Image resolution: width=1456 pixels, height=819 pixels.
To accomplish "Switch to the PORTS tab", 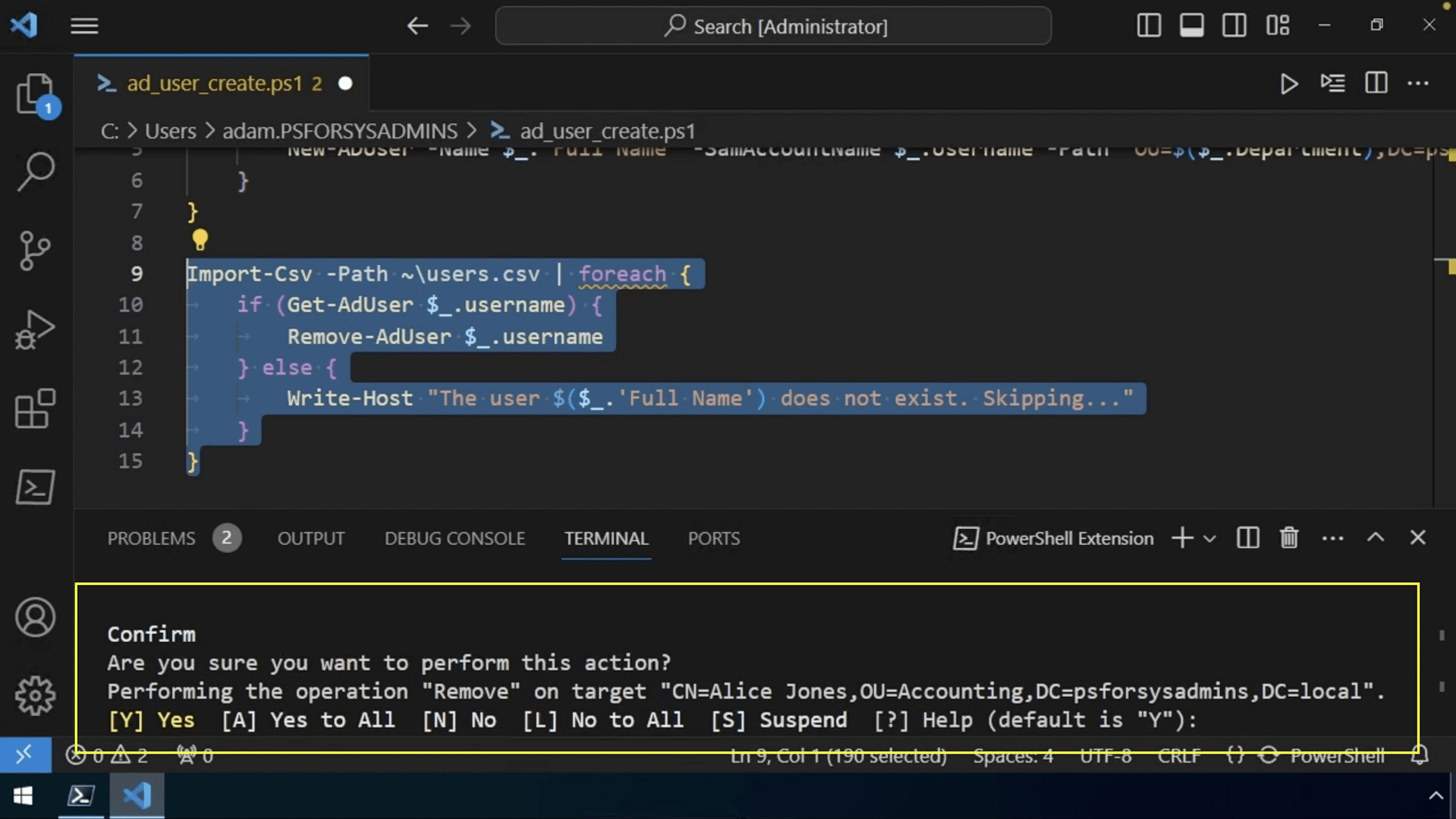I will [x=714, y=538].
